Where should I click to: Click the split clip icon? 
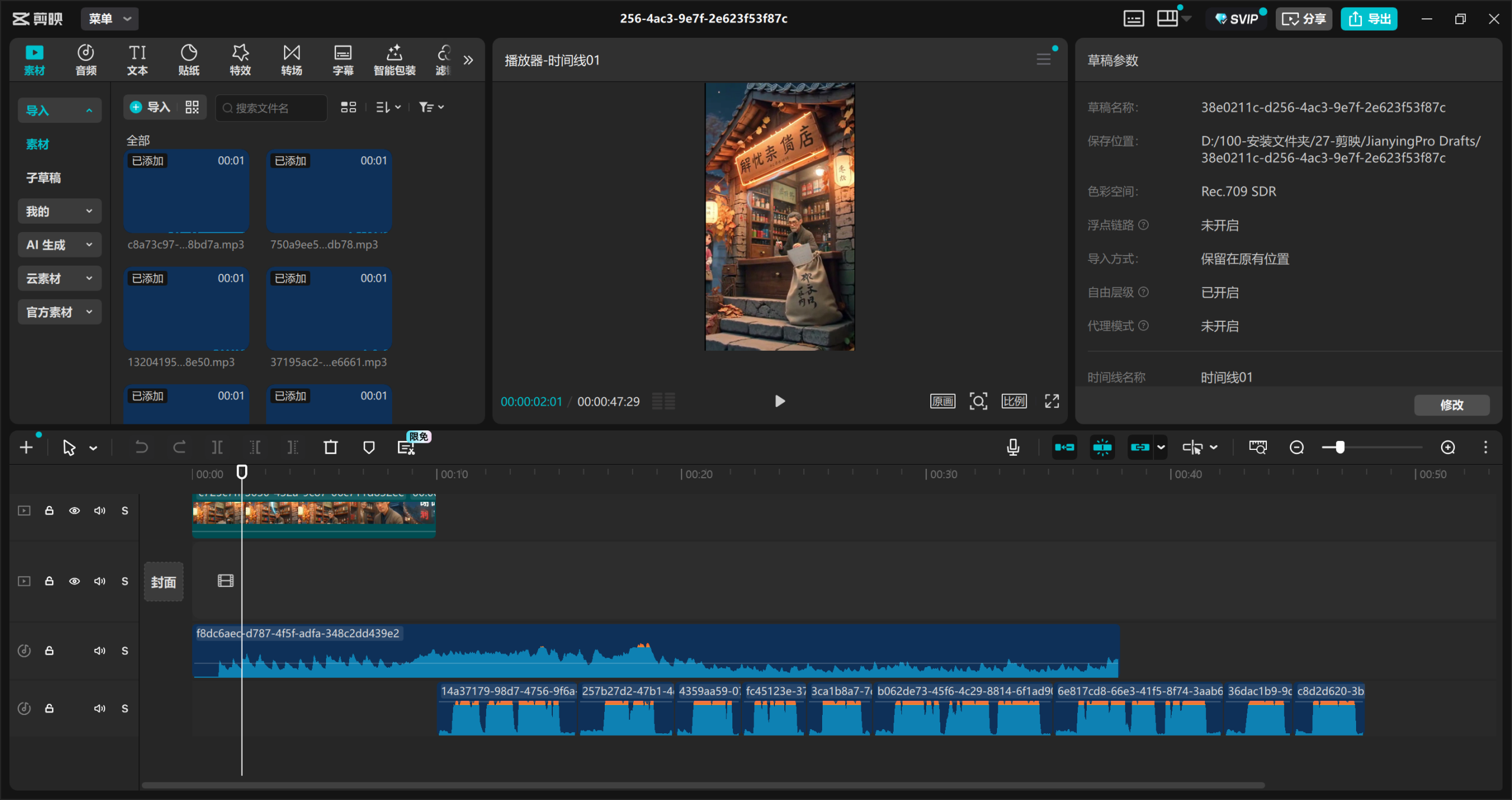click(x=217, y=448)
